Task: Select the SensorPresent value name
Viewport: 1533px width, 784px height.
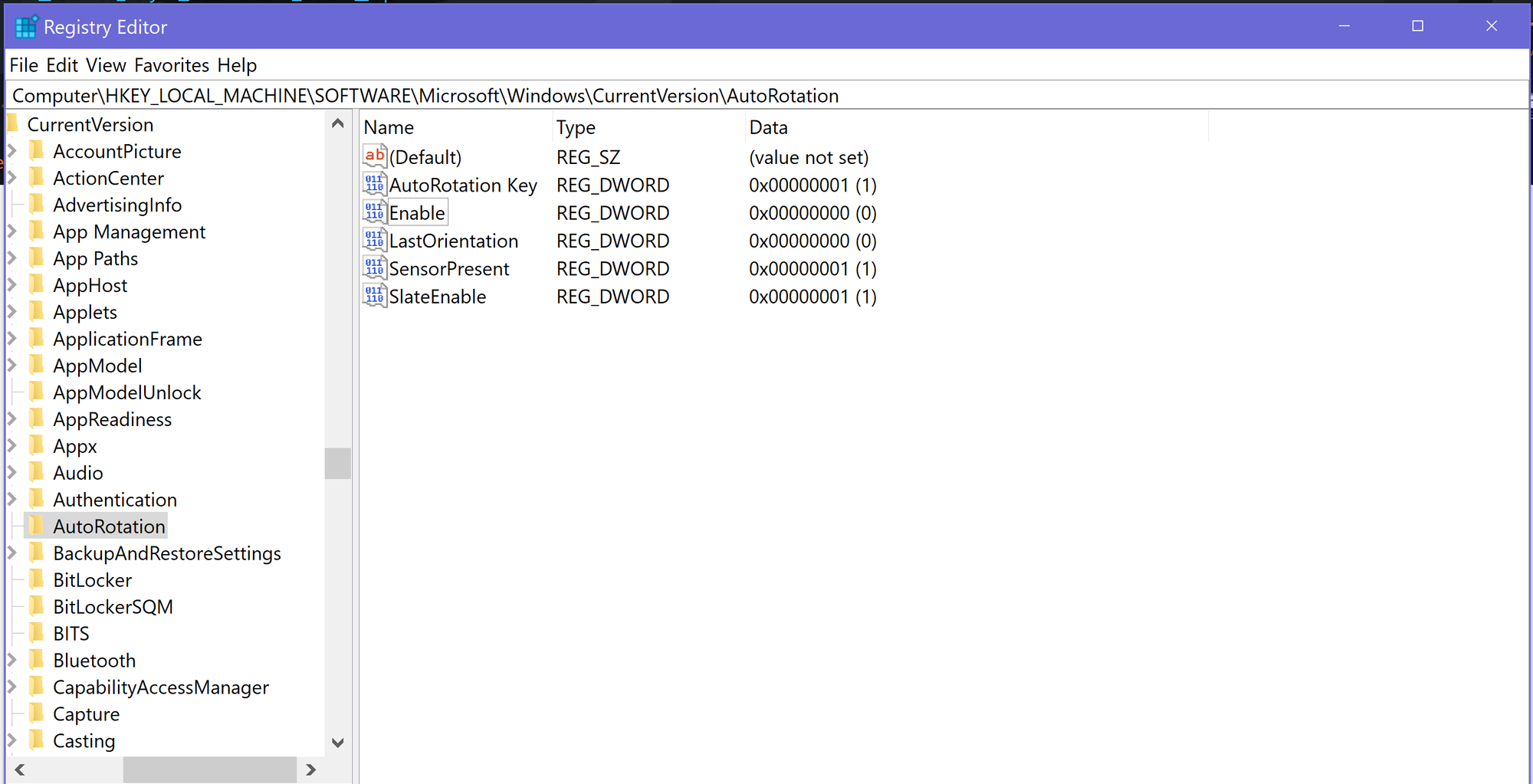Action: [449, 269]
